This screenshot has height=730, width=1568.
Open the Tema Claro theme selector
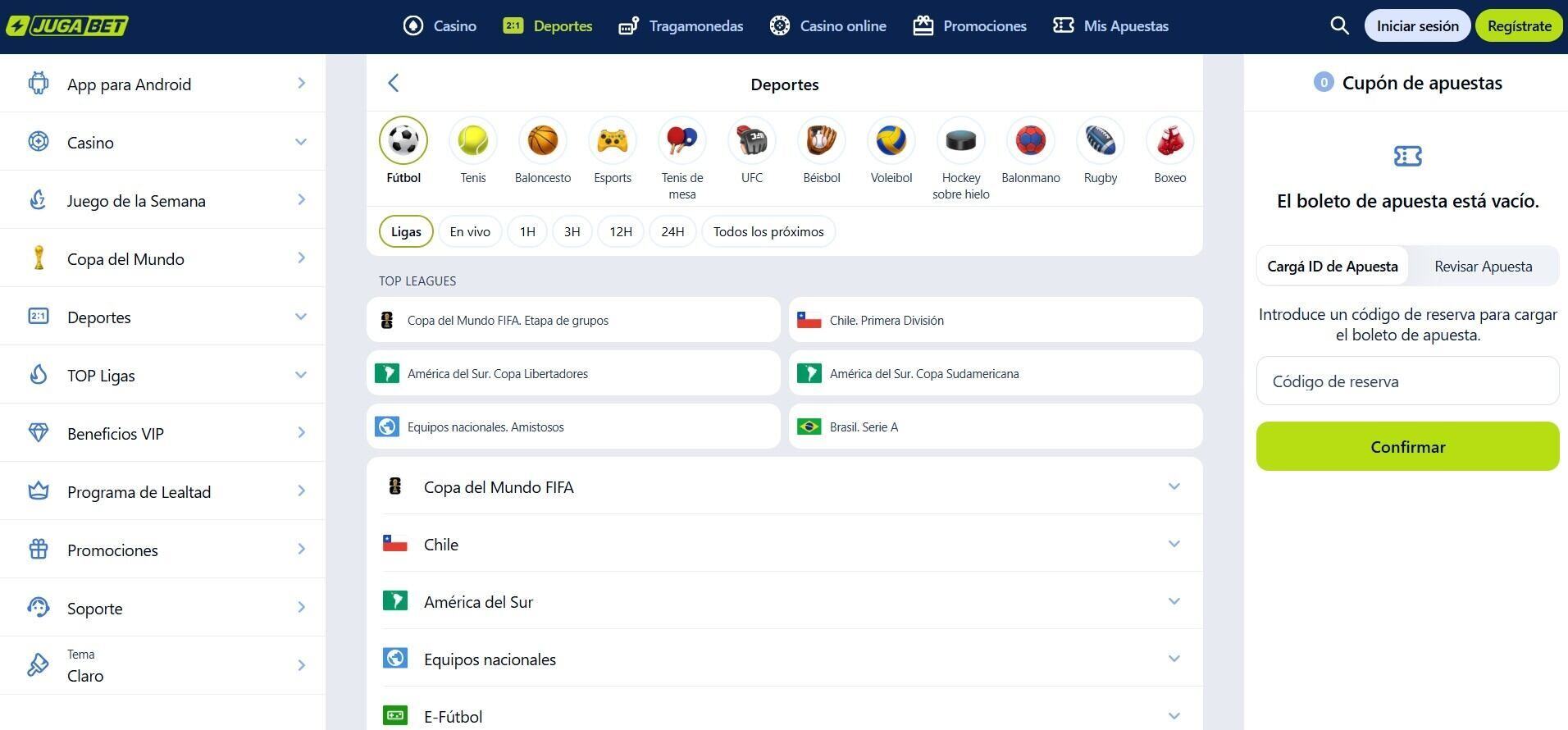[x=162, y=665]
